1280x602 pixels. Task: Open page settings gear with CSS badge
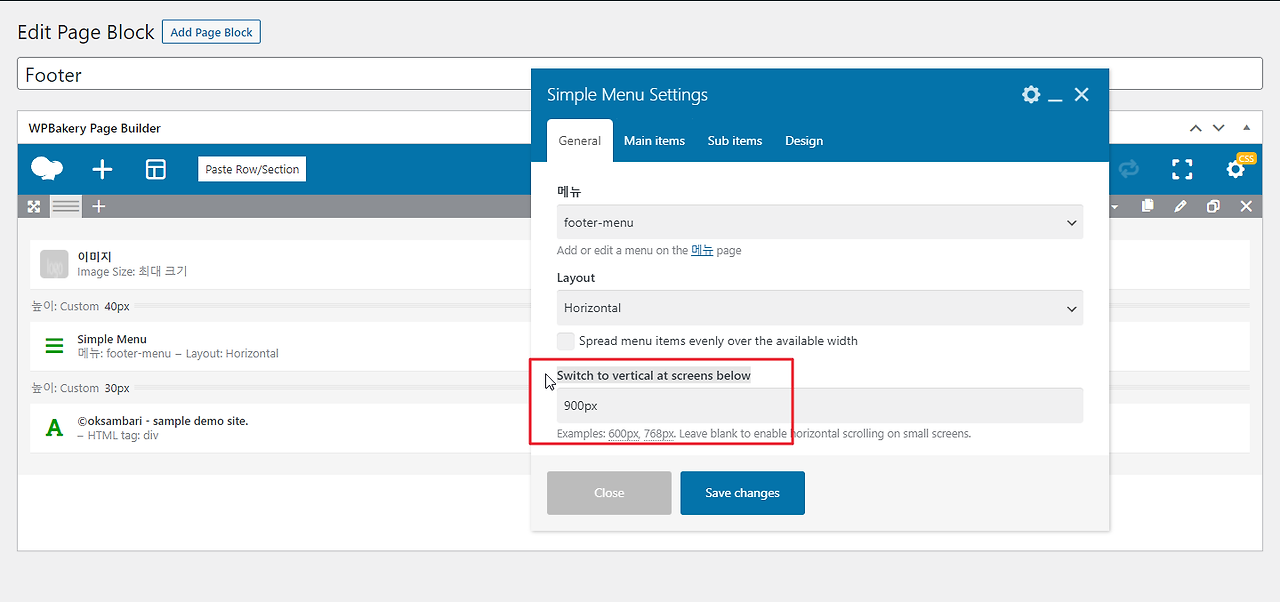tap(1237, 168)
